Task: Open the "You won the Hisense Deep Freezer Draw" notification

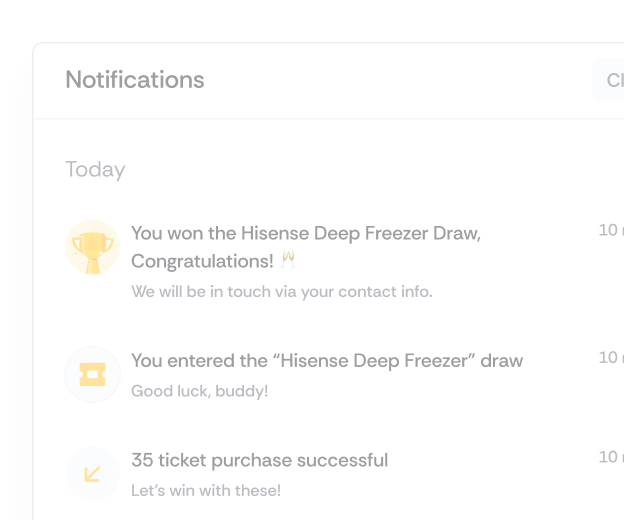Action: tap(305, 234)
